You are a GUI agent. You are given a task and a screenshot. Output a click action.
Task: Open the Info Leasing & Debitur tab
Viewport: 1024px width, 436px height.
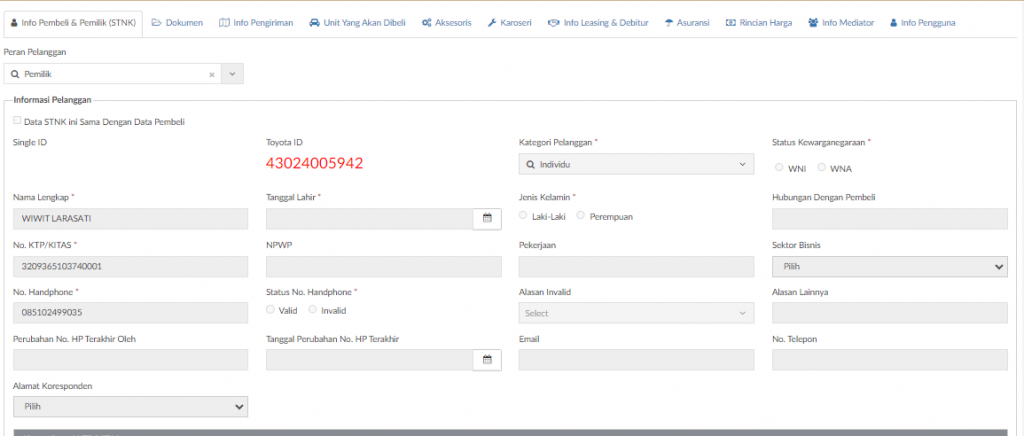click(598, 23)
